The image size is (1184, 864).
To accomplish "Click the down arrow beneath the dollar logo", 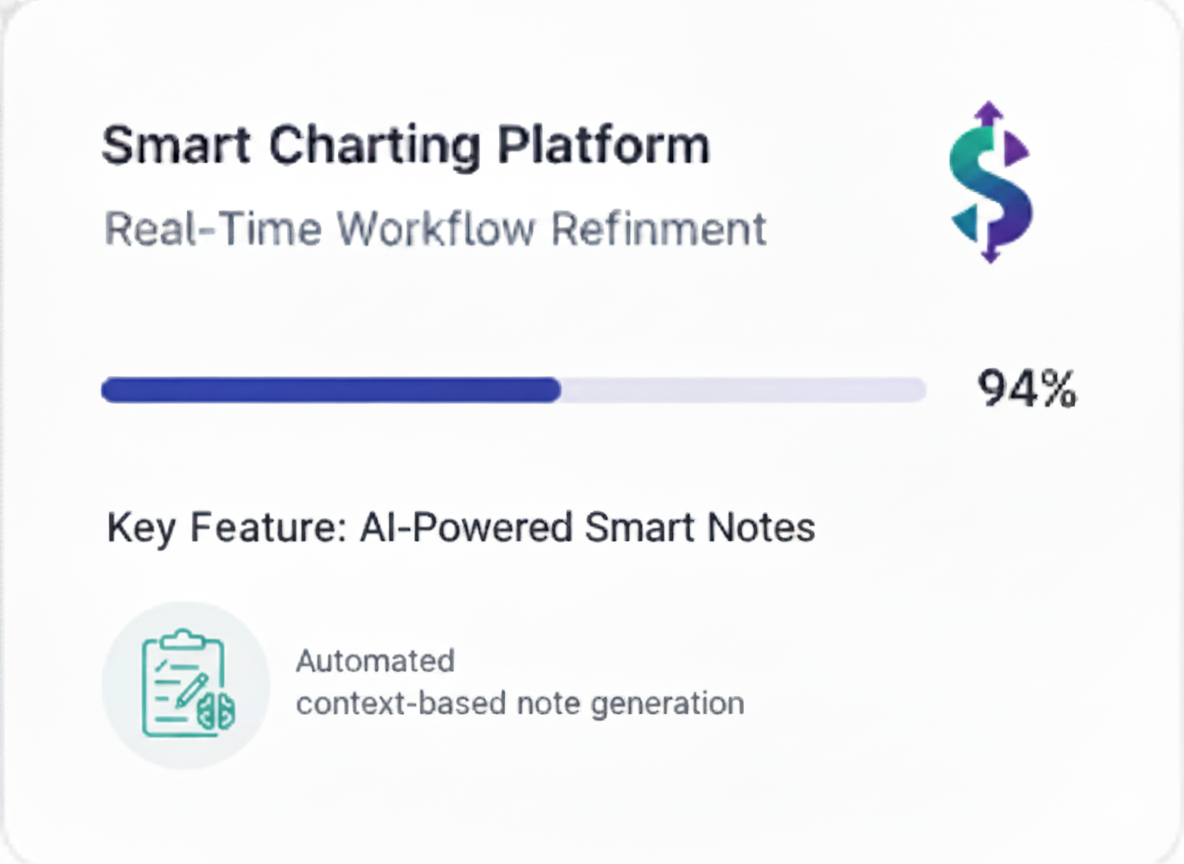I will point(989,254).
